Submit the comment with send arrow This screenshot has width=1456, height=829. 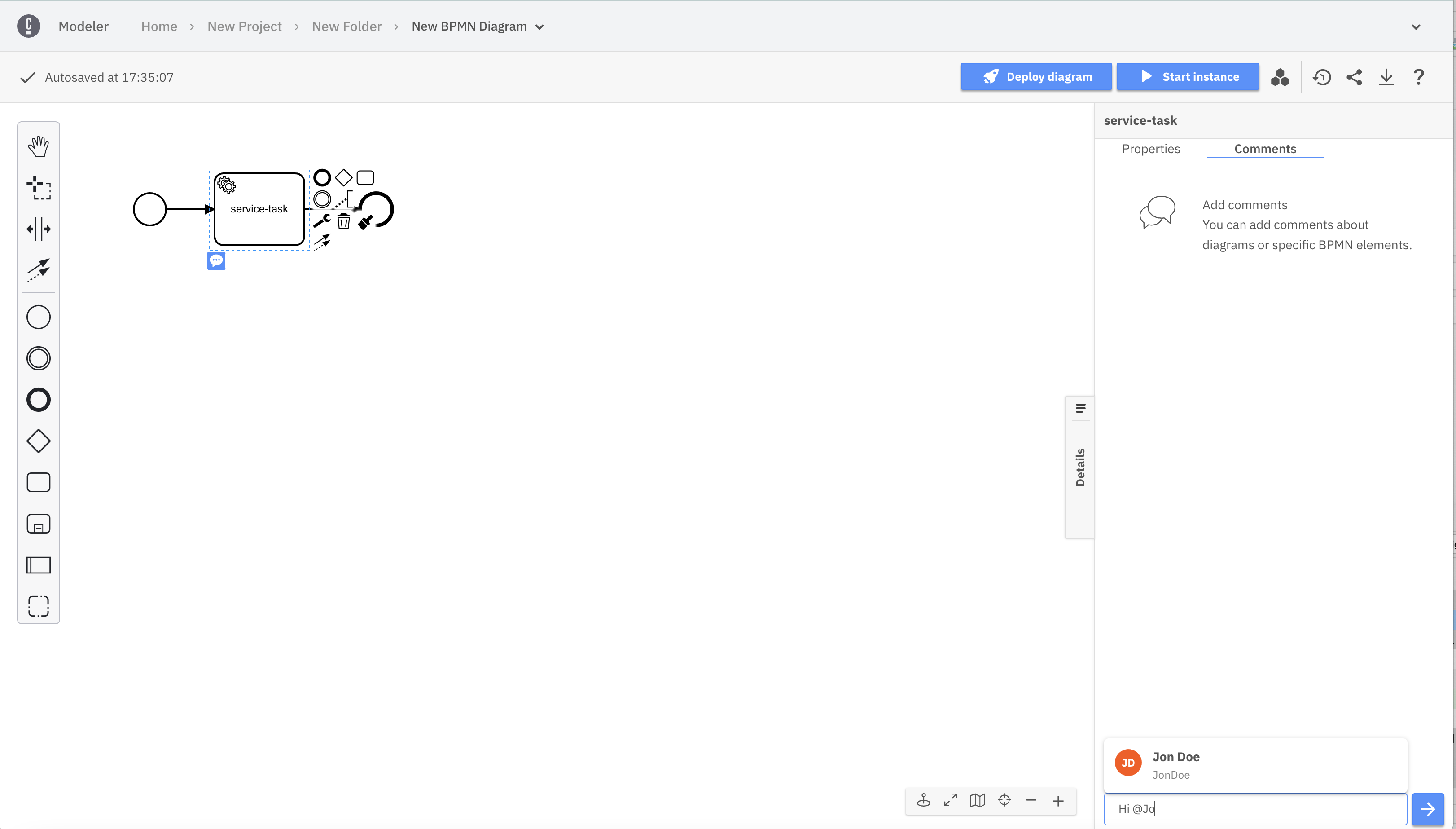pos(1428,808)
